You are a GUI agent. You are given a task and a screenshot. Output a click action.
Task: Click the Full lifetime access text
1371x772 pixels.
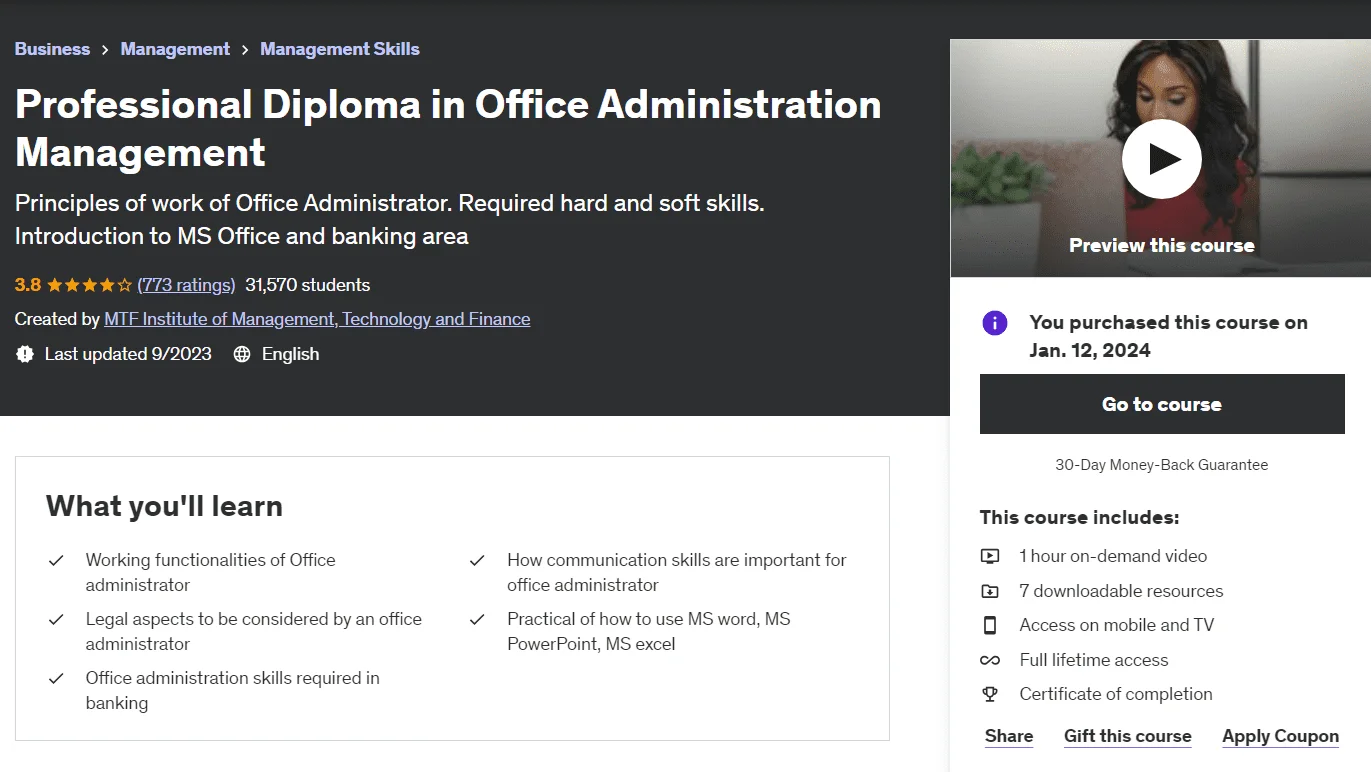click(x=1093, y=660)
